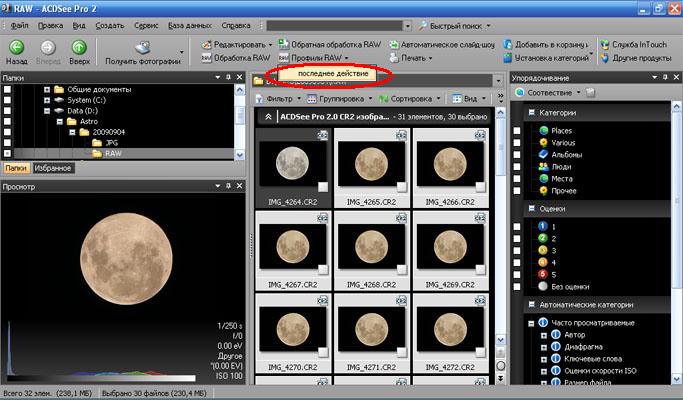
Task: Open the search box dropdown arrow
Action: 407,26
